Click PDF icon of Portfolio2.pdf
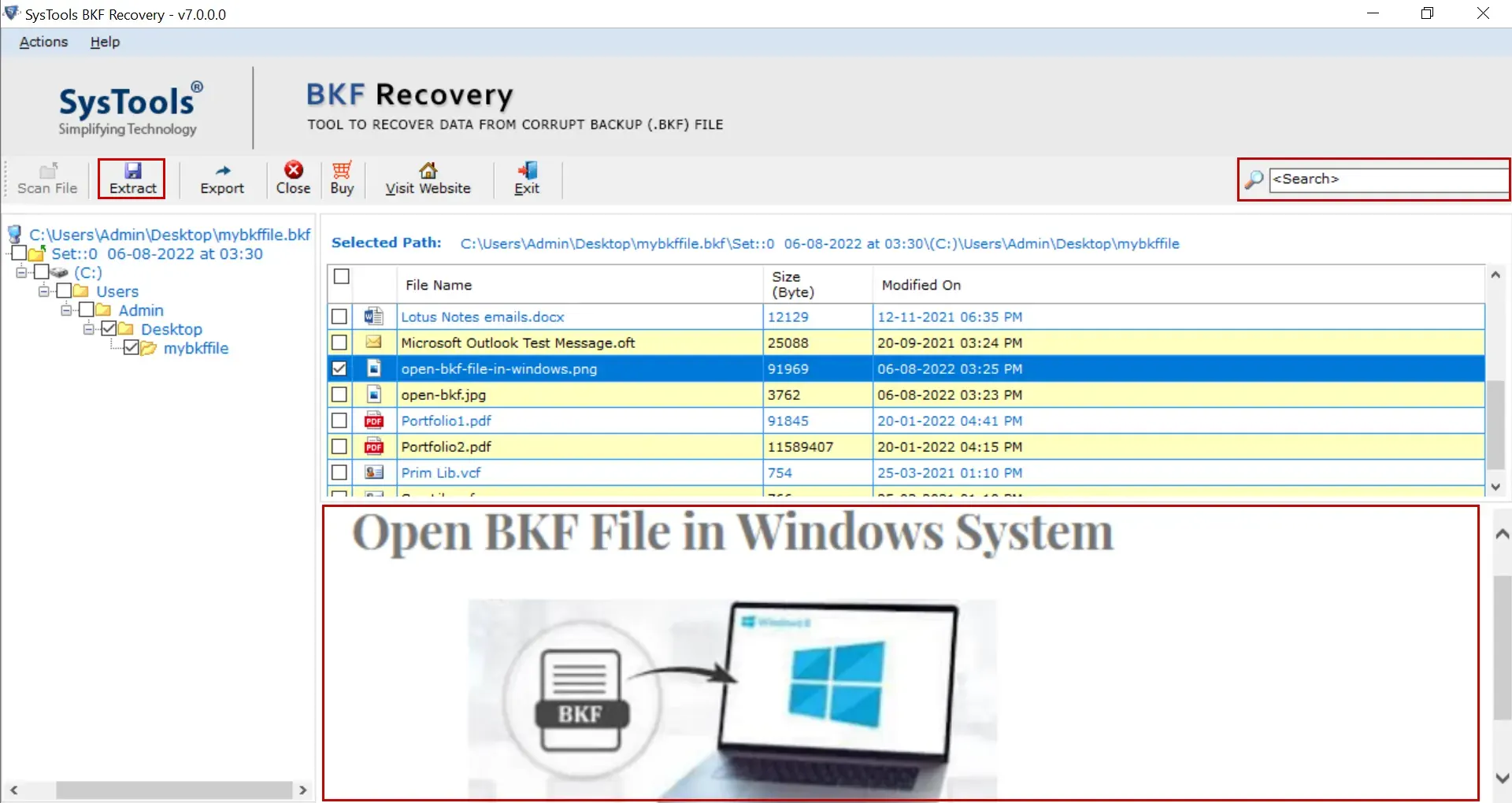Viewport: 1512px width, 803px height. 374,446
